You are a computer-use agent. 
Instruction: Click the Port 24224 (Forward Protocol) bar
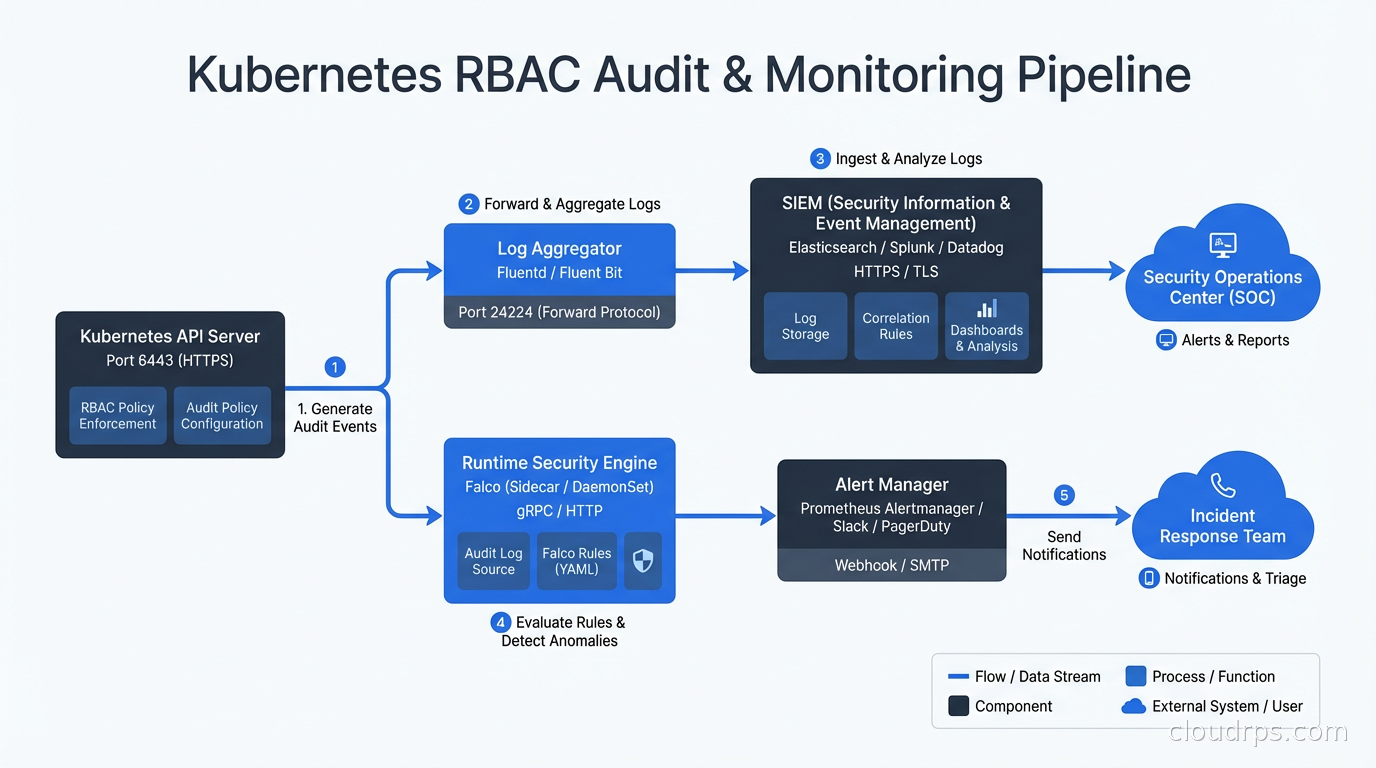click(559, 312)
